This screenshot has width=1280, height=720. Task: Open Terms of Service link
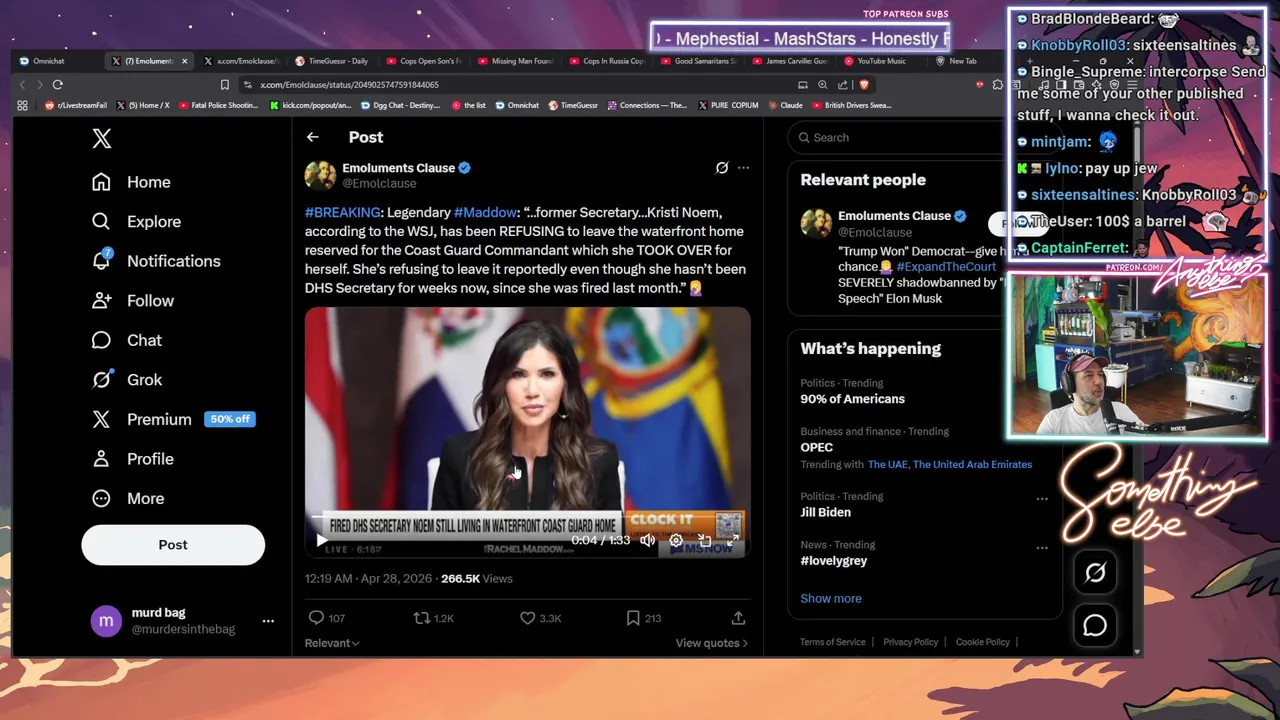833,642
